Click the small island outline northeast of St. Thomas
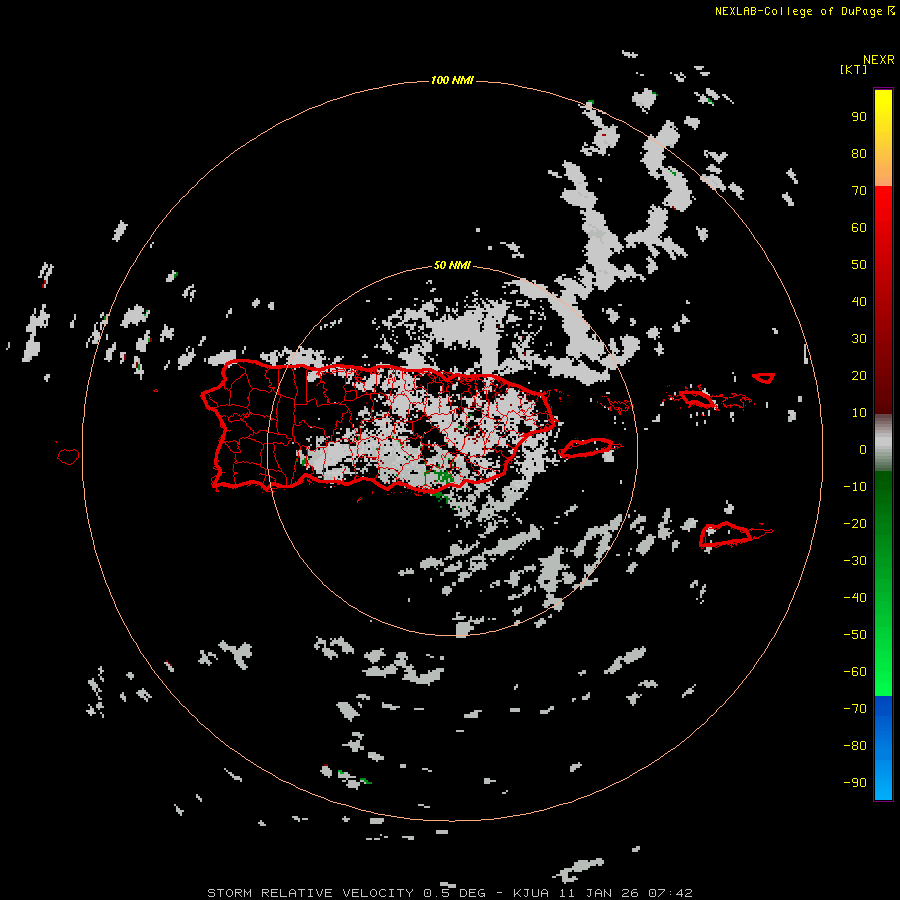 (763, 378)
